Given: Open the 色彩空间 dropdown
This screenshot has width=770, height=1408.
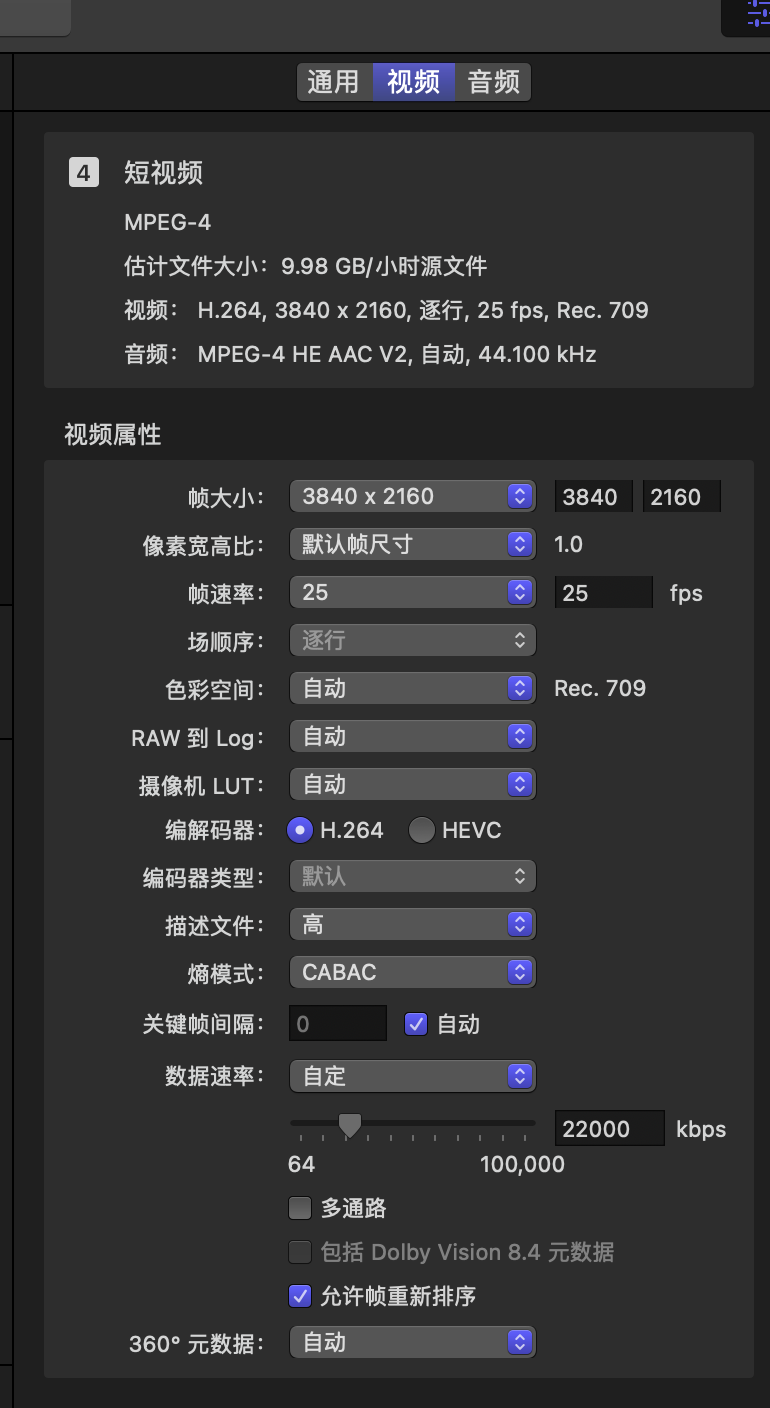Looking at the screenshot, I should [x=412, y=688].
